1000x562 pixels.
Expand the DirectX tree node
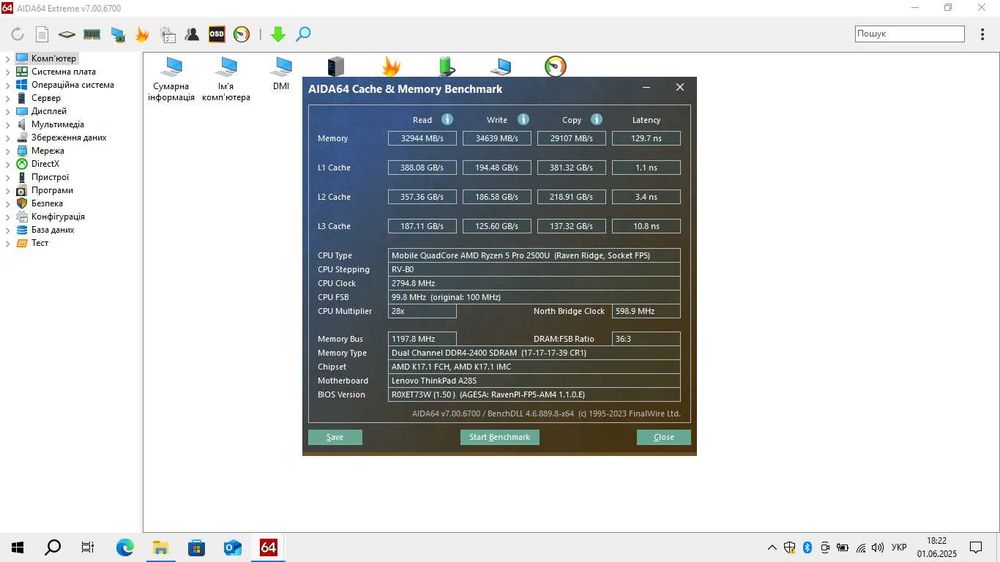tap(8, 164)
